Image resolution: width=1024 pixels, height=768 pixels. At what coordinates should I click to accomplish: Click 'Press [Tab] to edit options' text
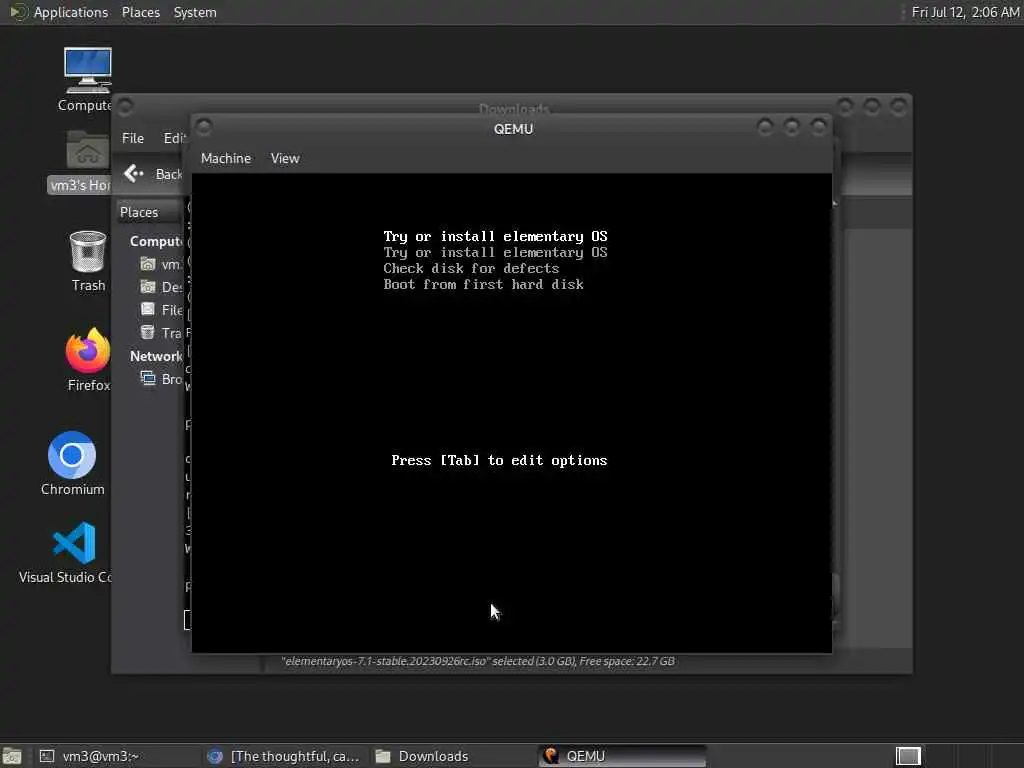499,460
